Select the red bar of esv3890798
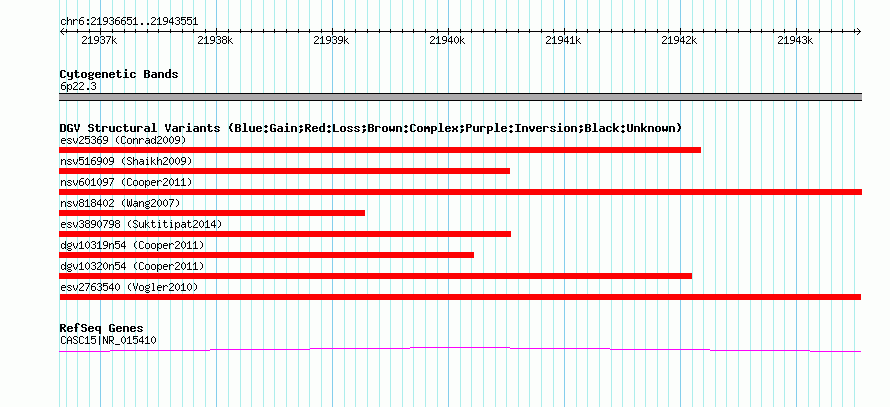 pyautogui.click(x=285, y=234)
